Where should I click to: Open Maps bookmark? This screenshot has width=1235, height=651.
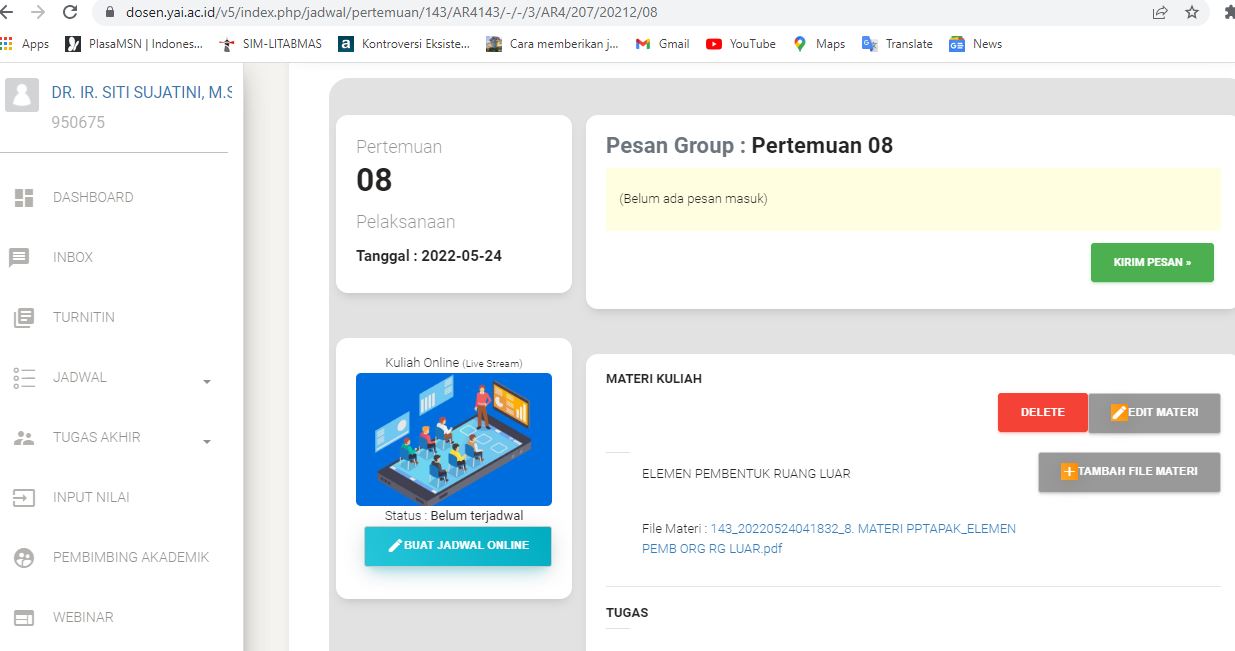tap(819, 44)
